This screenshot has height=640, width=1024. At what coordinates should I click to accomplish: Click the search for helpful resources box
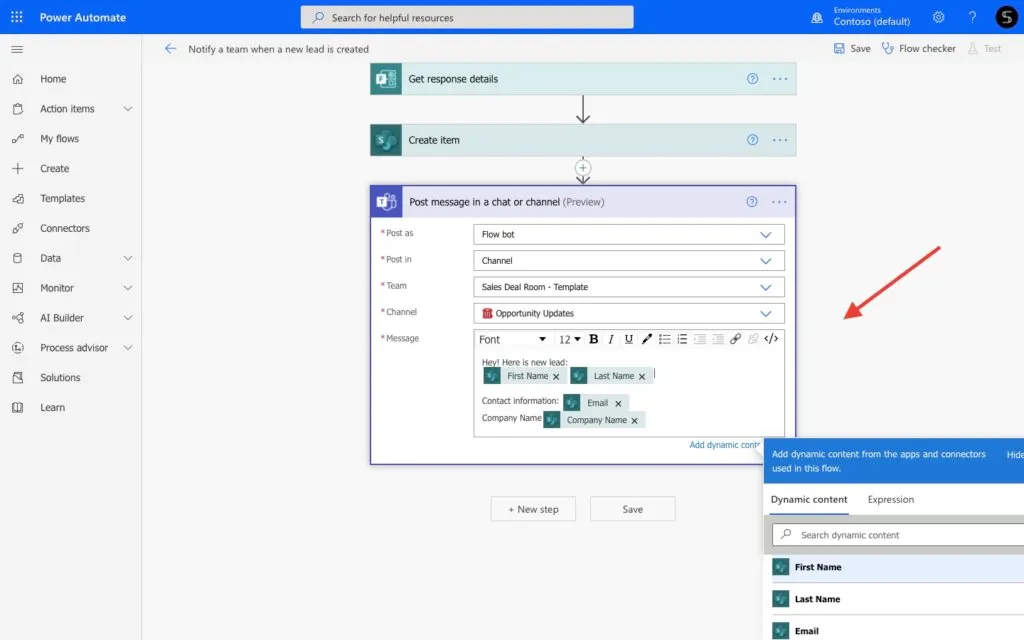point(467,18)
